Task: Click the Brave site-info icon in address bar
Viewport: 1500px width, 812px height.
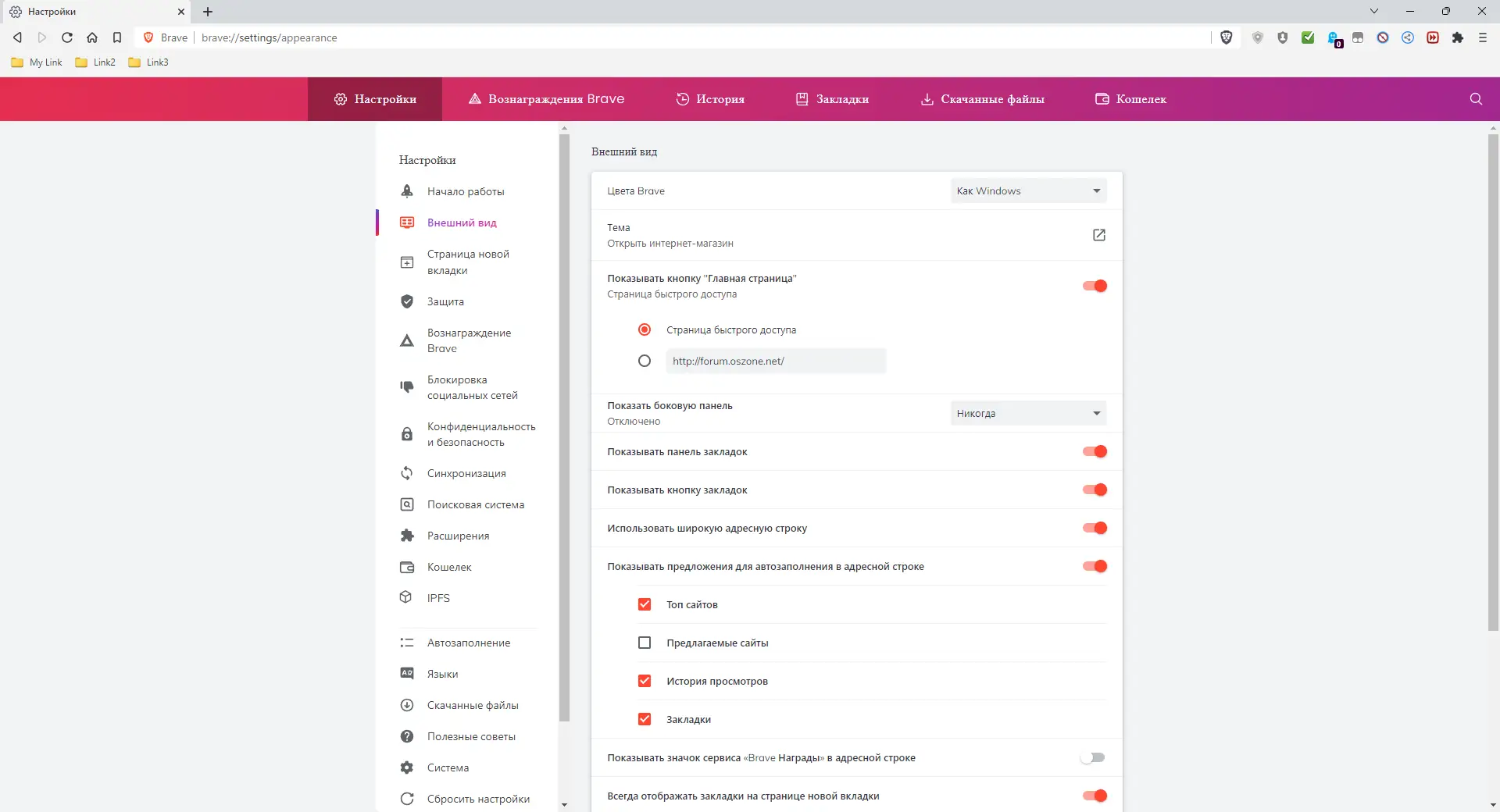Action: point(148,37)
